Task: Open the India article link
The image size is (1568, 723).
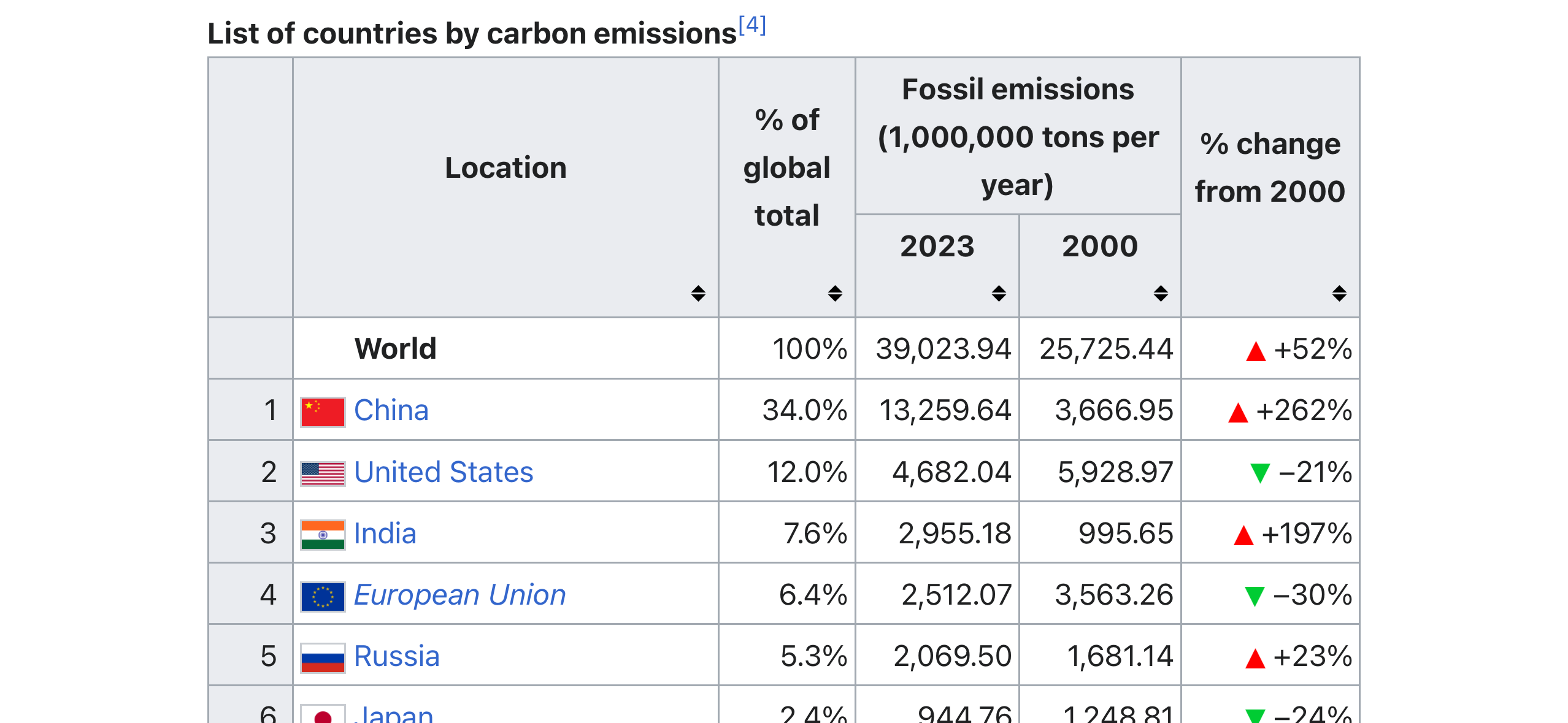Action: pyautogui.click(x=385, y=534)
